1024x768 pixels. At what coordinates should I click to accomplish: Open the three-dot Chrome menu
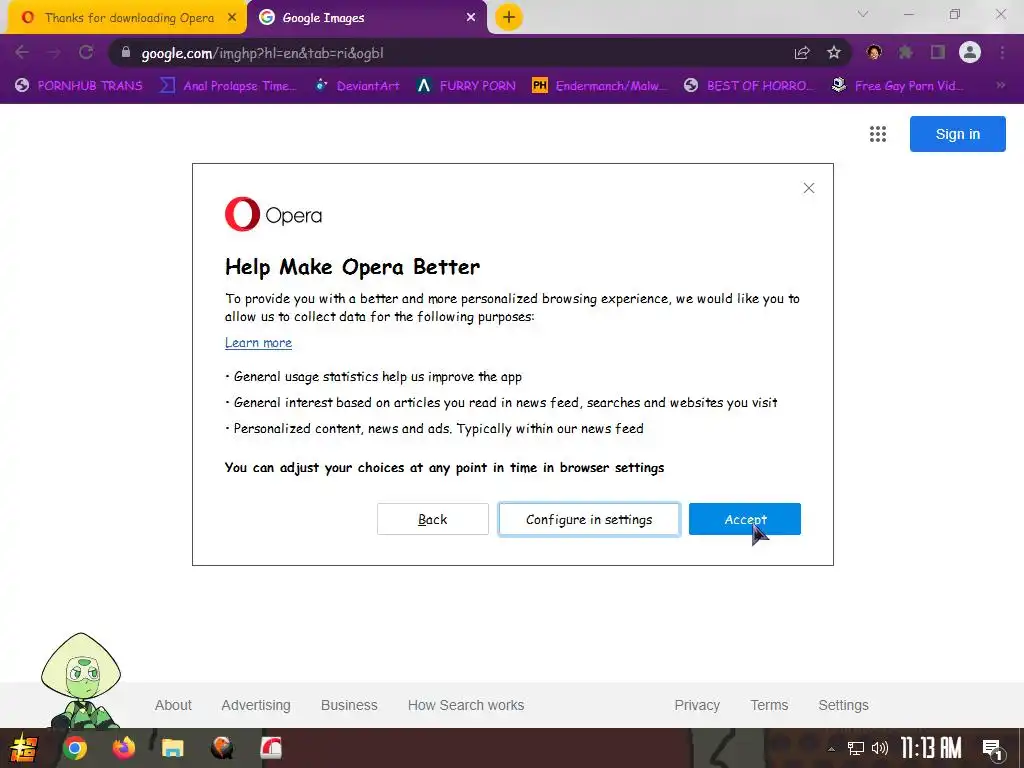click(1002, 52)
